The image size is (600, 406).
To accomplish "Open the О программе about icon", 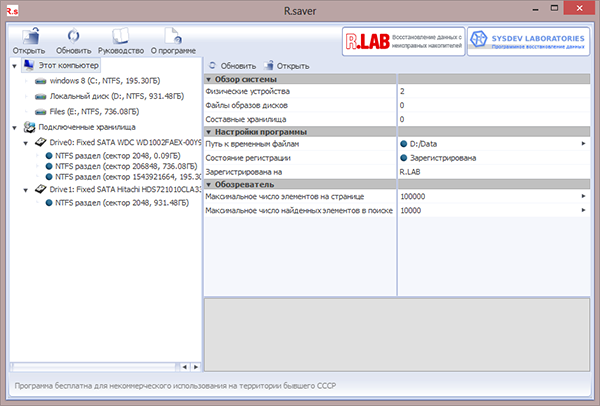I will (x=173, y=36).
